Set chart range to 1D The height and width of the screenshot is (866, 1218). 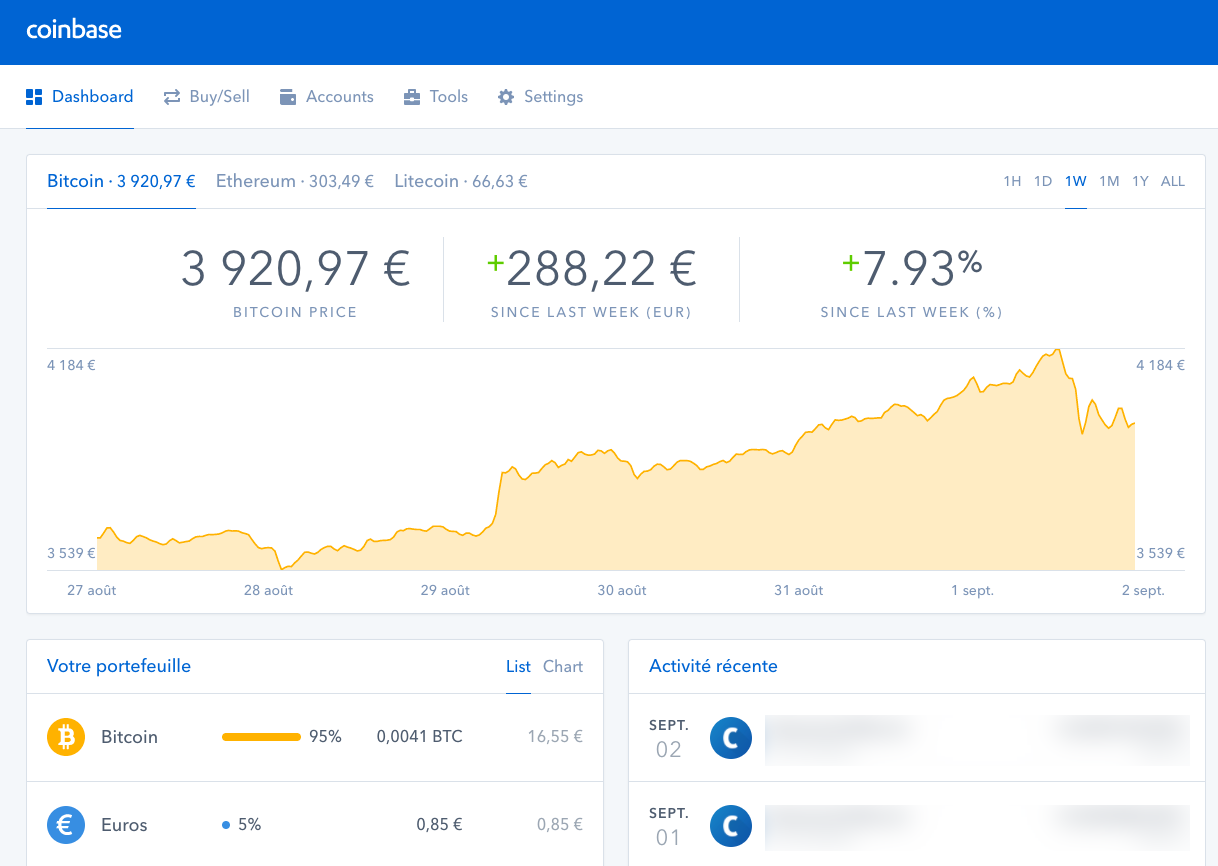click(x=1043, y=181)
